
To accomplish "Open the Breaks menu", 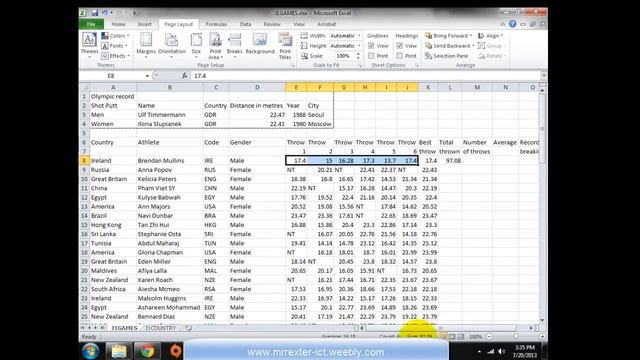I will pos(234,45).
